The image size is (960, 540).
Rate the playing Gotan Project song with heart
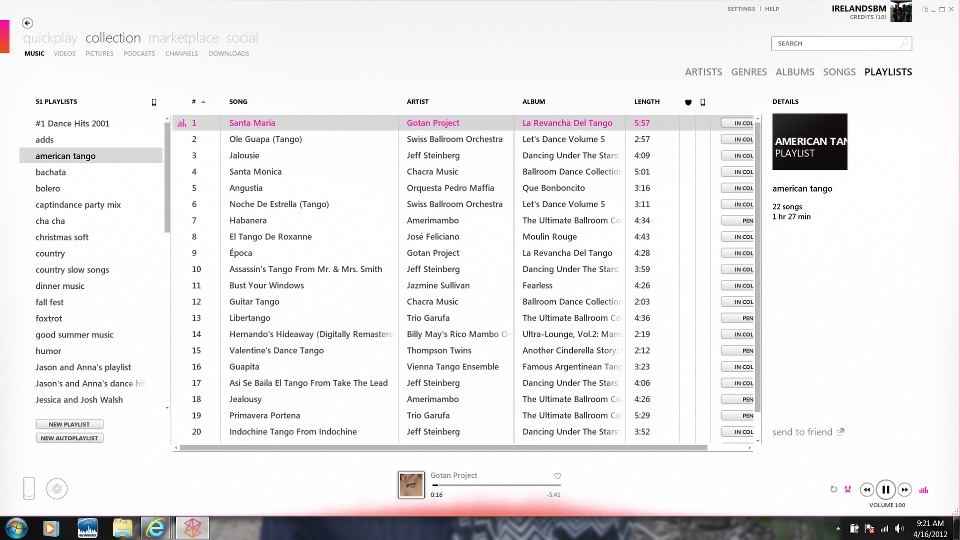tap(557, 476)
